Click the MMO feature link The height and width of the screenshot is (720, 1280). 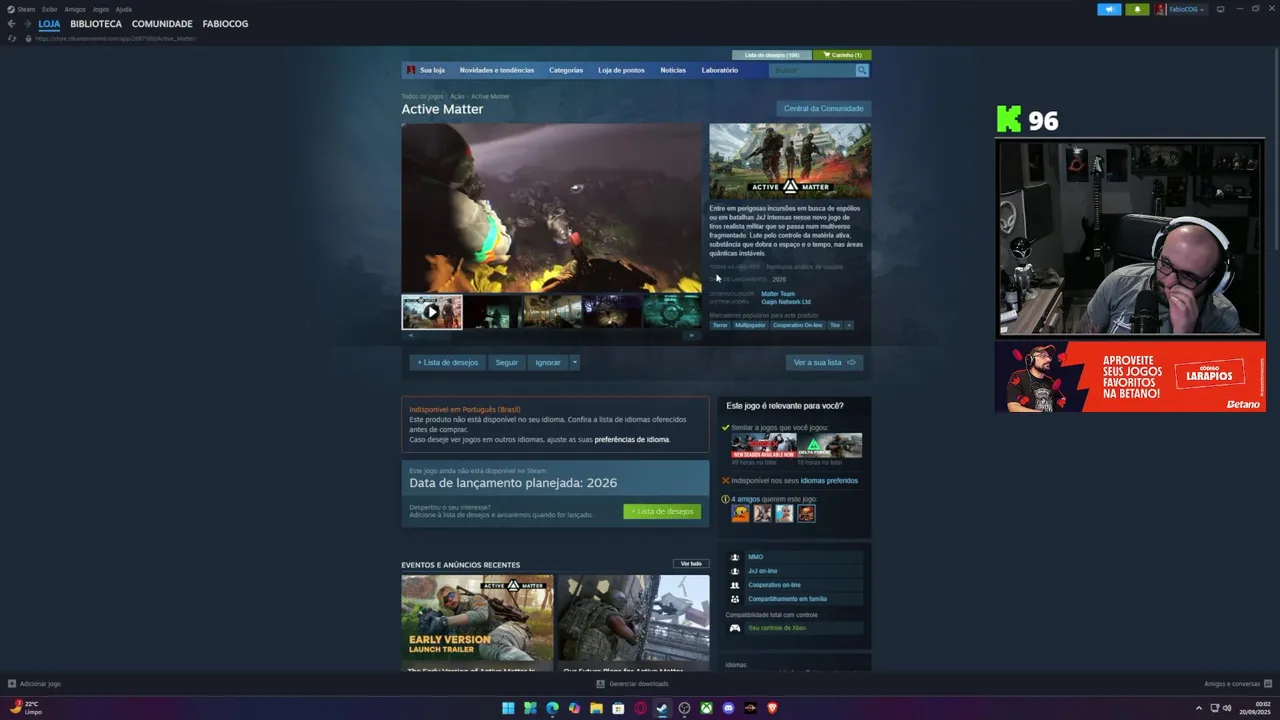pos(755,557)
